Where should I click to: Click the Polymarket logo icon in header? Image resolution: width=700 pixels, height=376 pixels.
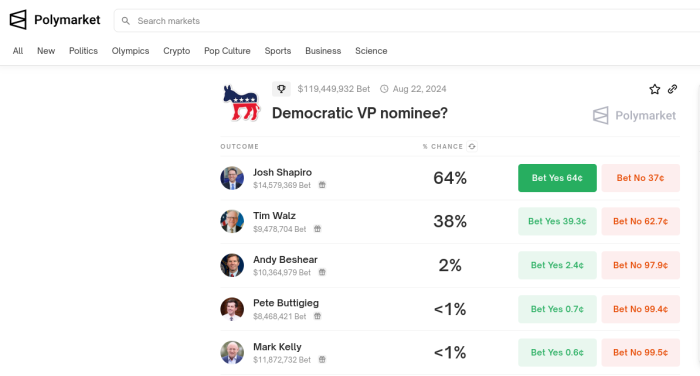tap(18, 20)
